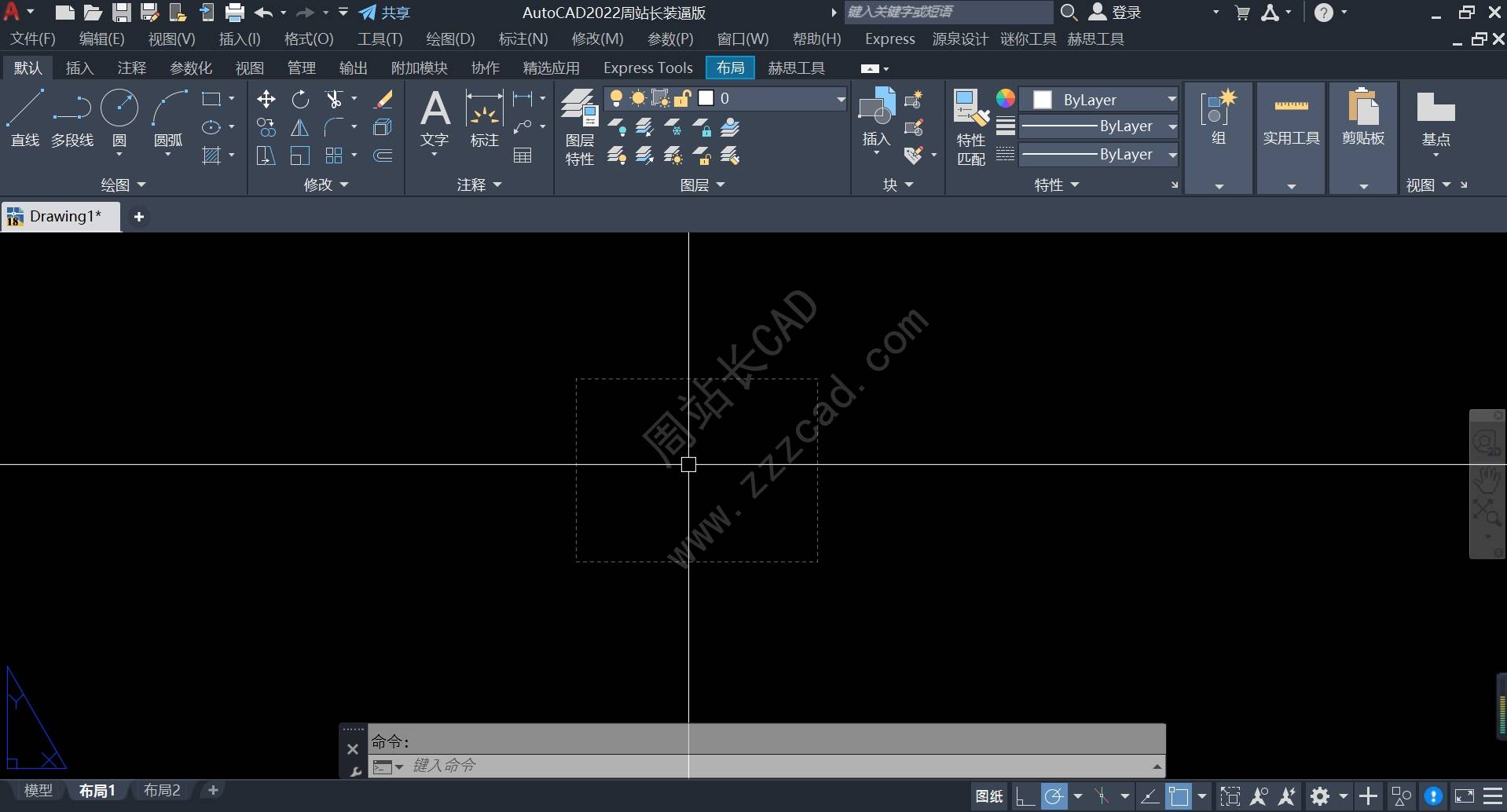Click the Copy tool with circles
Screen dimensions: 1507x812
[x=266, y=127]
